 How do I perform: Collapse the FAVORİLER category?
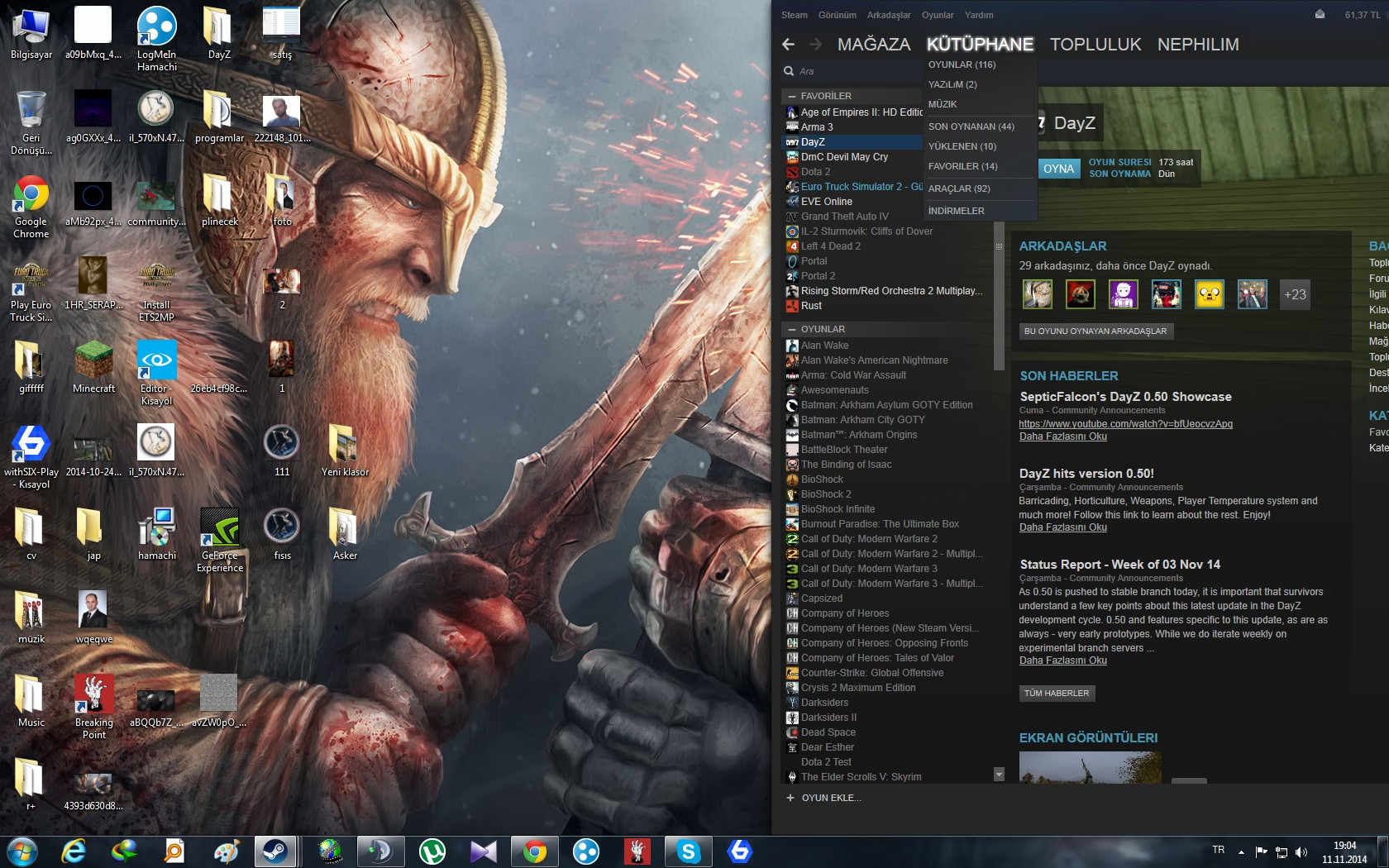pos(791,96)
